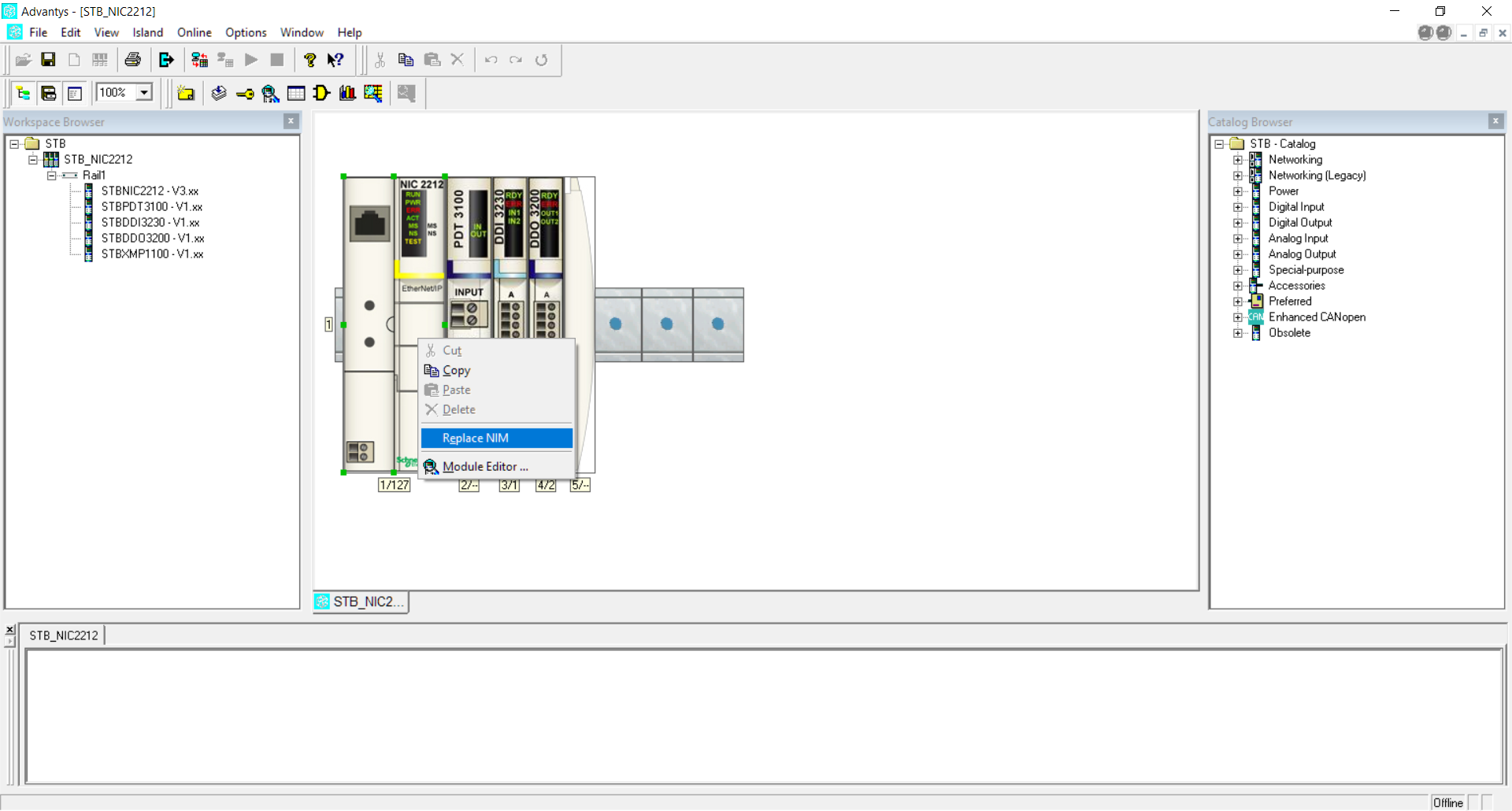1512x811 pixels.
Task: Select the STB_NIC2212 log window tab
Action: 64,635
